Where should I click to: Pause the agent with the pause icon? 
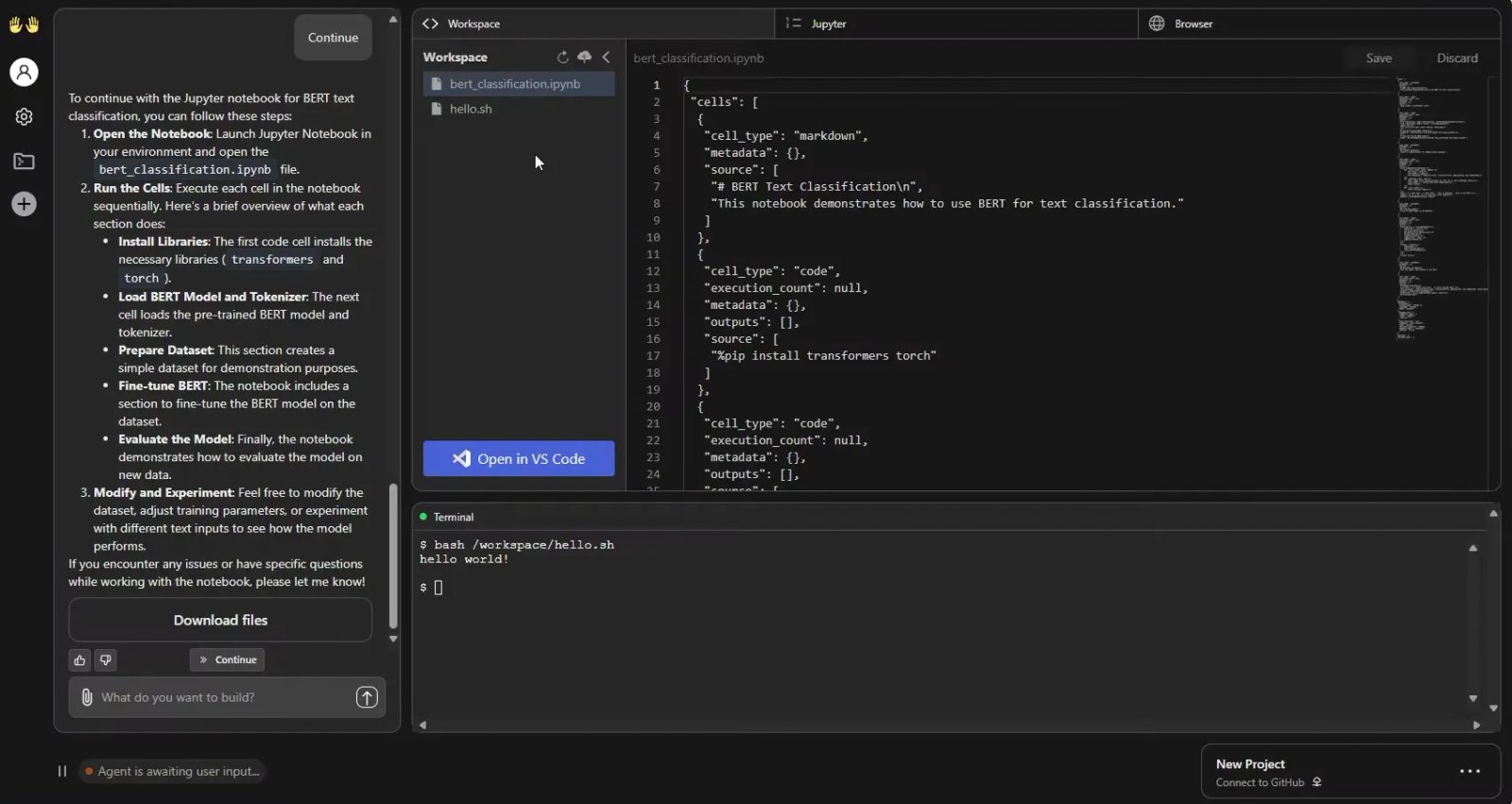coord(62,771)
